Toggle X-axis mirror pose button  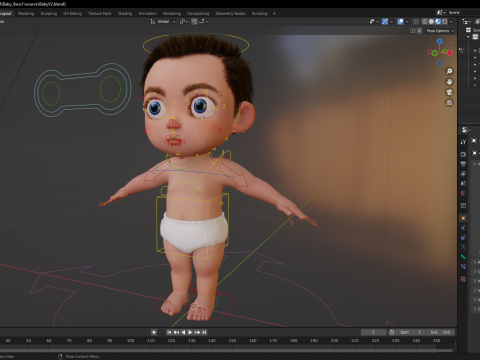point(419,31)
